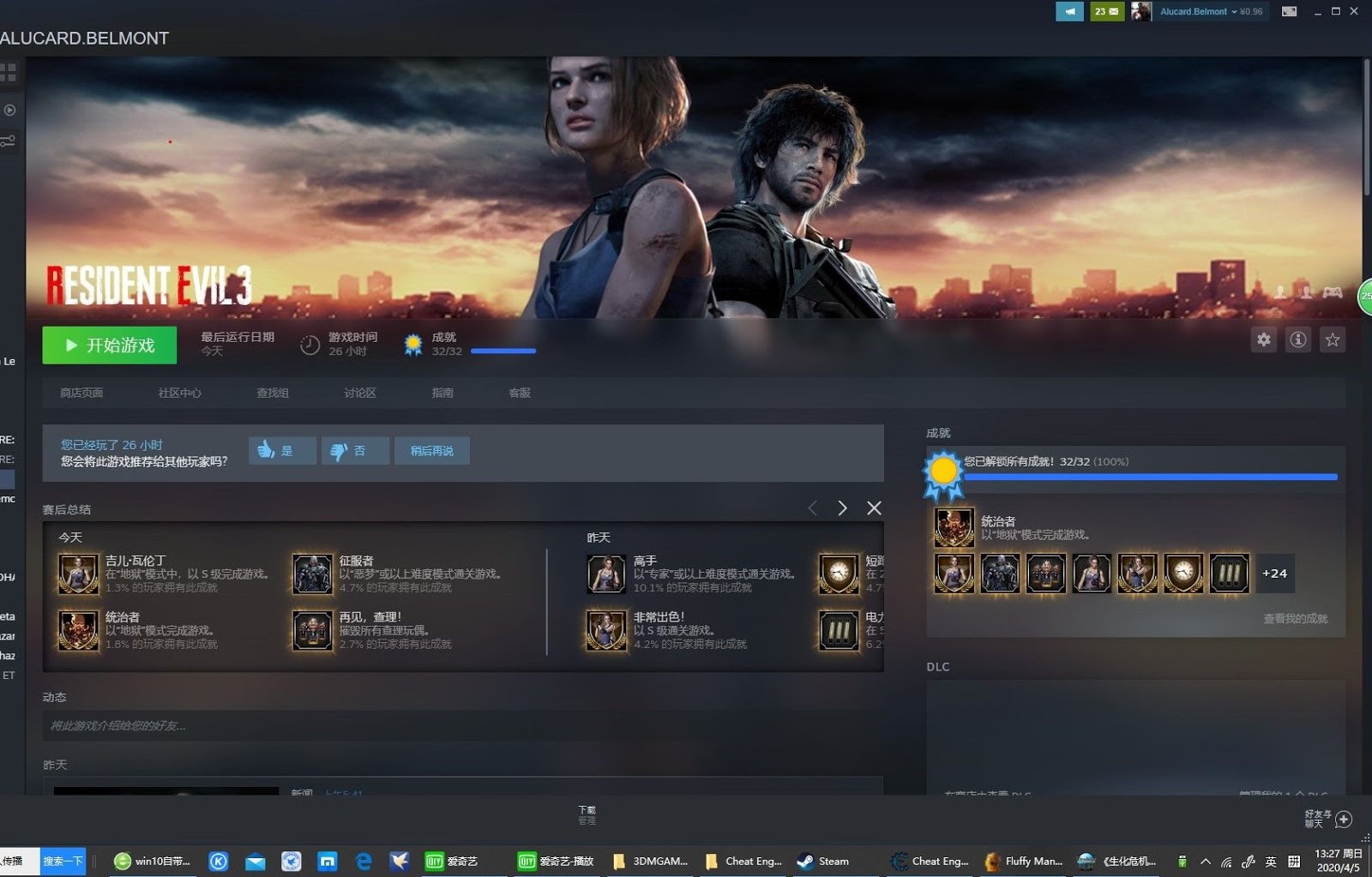This screenshot has width=1372, height=877.
Task: Open 高手 achievement icon
Action: tap(606, 574)
